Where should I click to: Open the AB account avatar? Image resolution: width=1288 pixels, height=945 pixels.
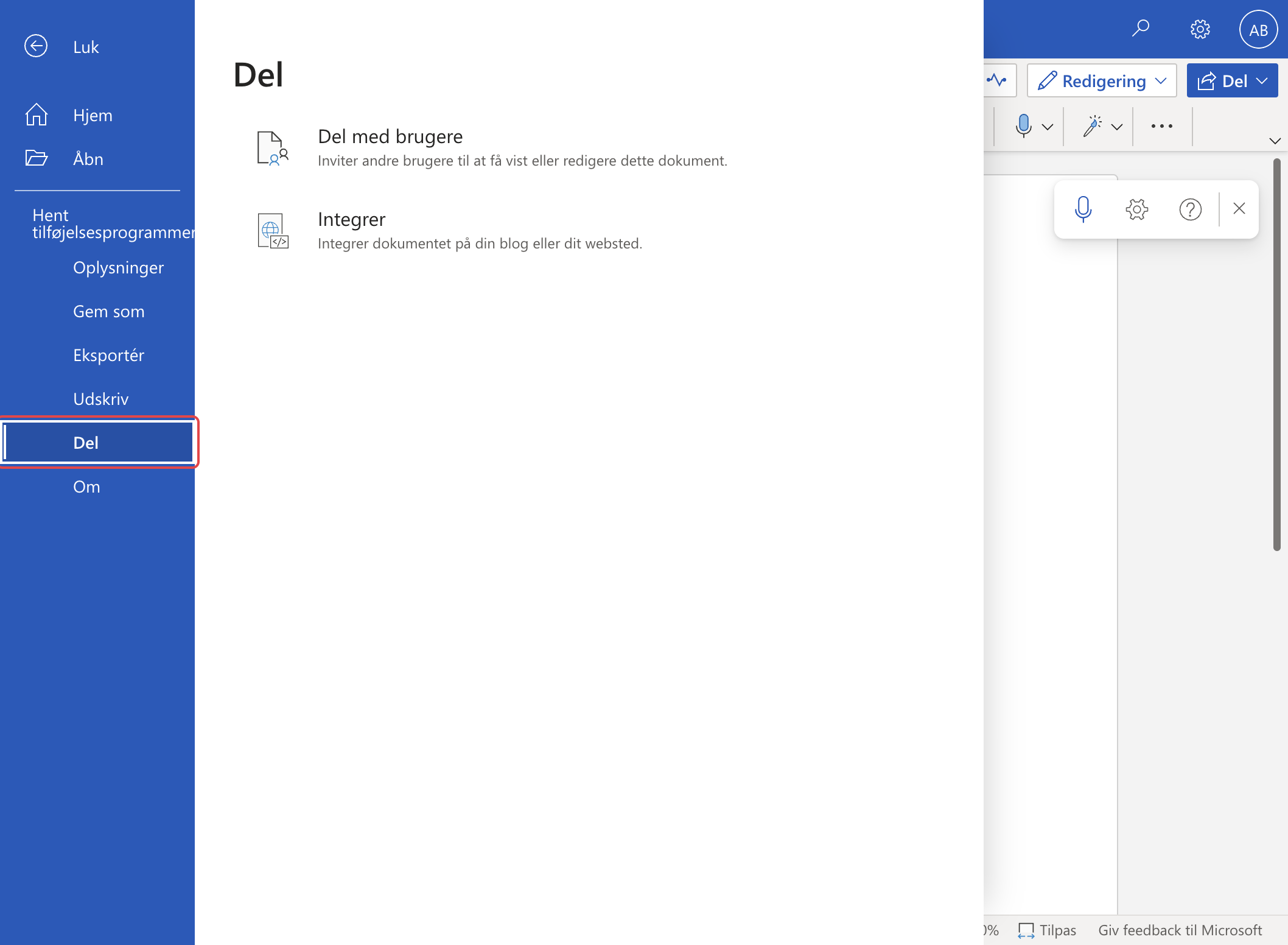[x=1258, y=29]
